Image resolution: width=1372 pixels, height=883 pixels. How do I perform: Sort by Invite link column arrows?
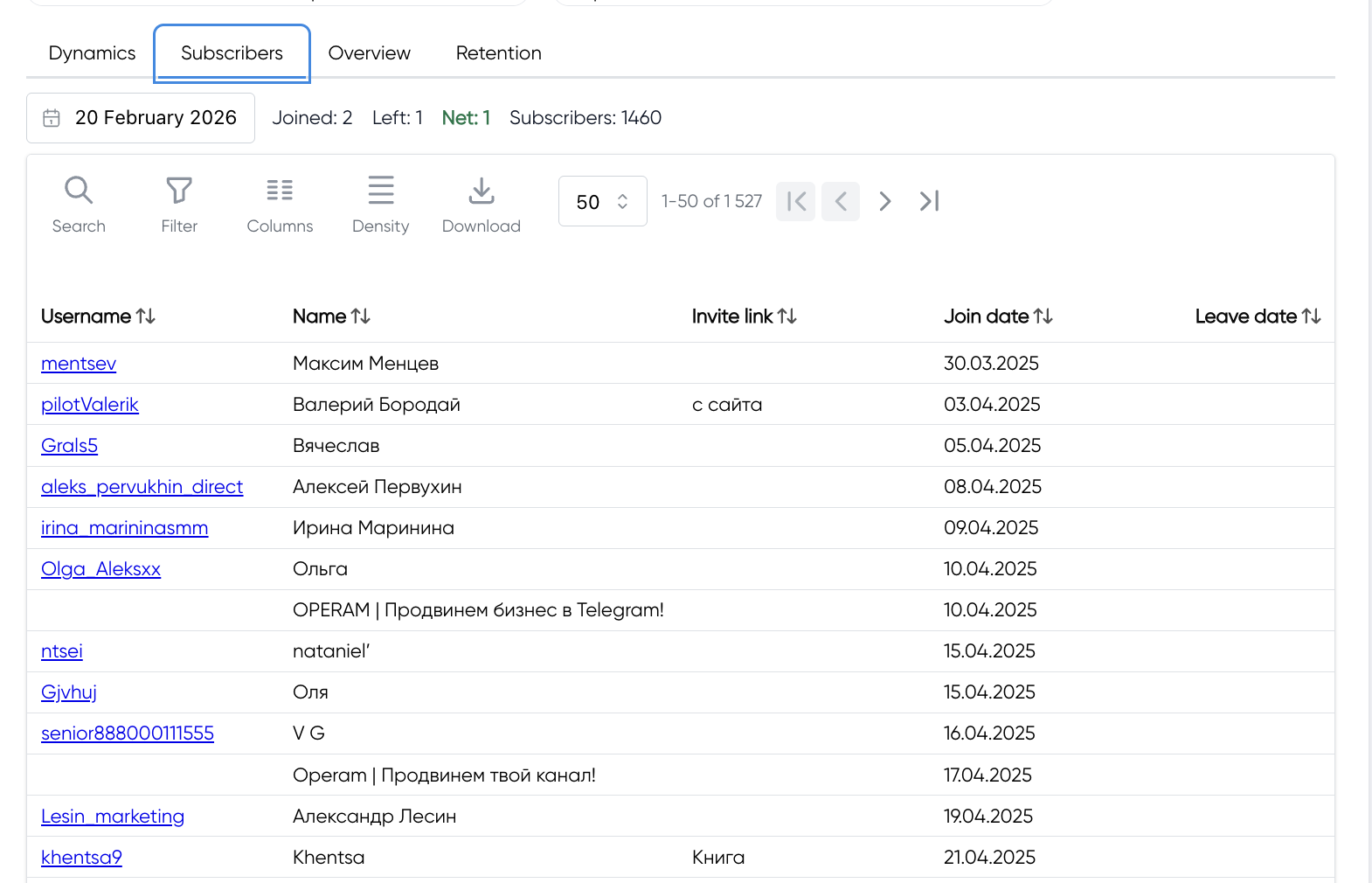point(787,316)
